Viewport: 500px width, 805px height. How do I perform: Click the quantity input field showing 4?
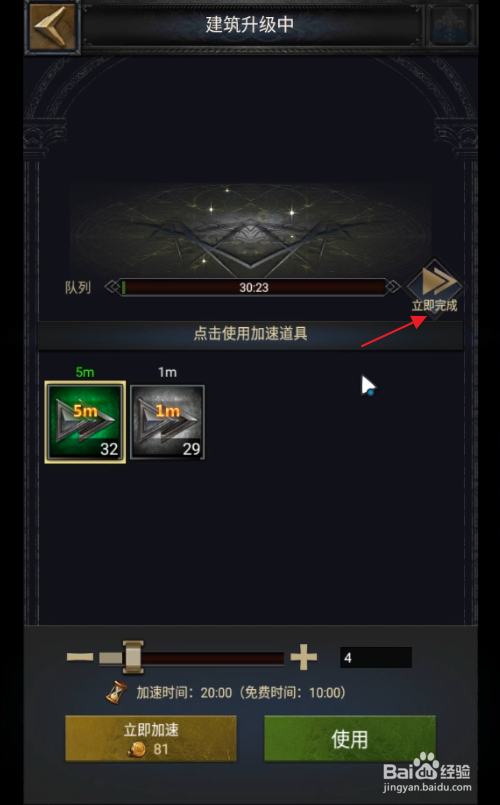tap(376, 657)
